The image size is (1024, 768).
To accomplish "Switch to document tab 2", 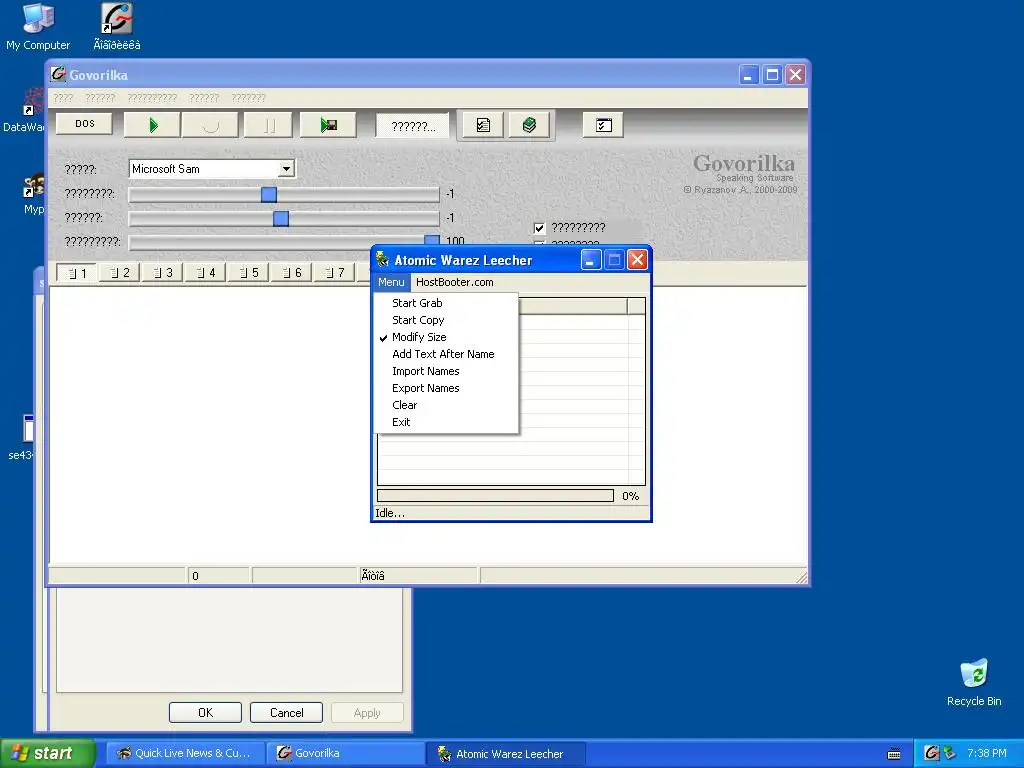I will (120, 272).
